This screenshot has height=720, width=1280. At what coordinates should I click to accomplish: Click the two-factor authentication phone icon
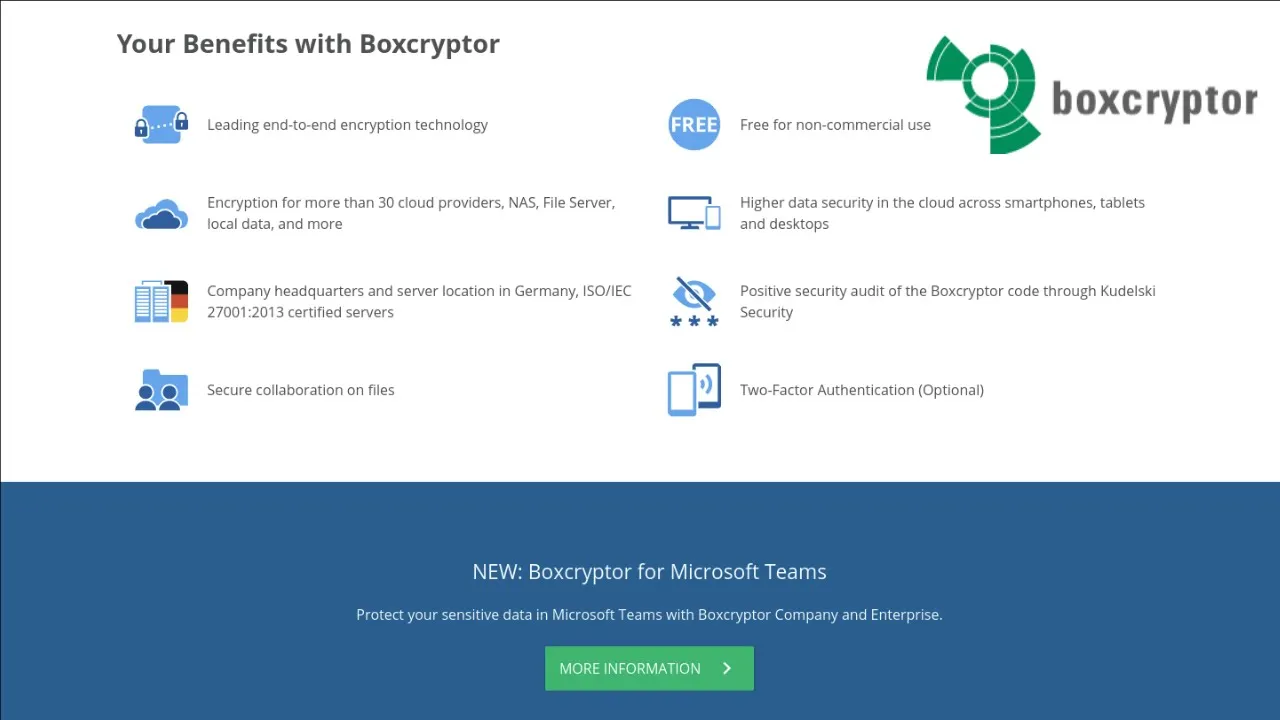(694, 390)
